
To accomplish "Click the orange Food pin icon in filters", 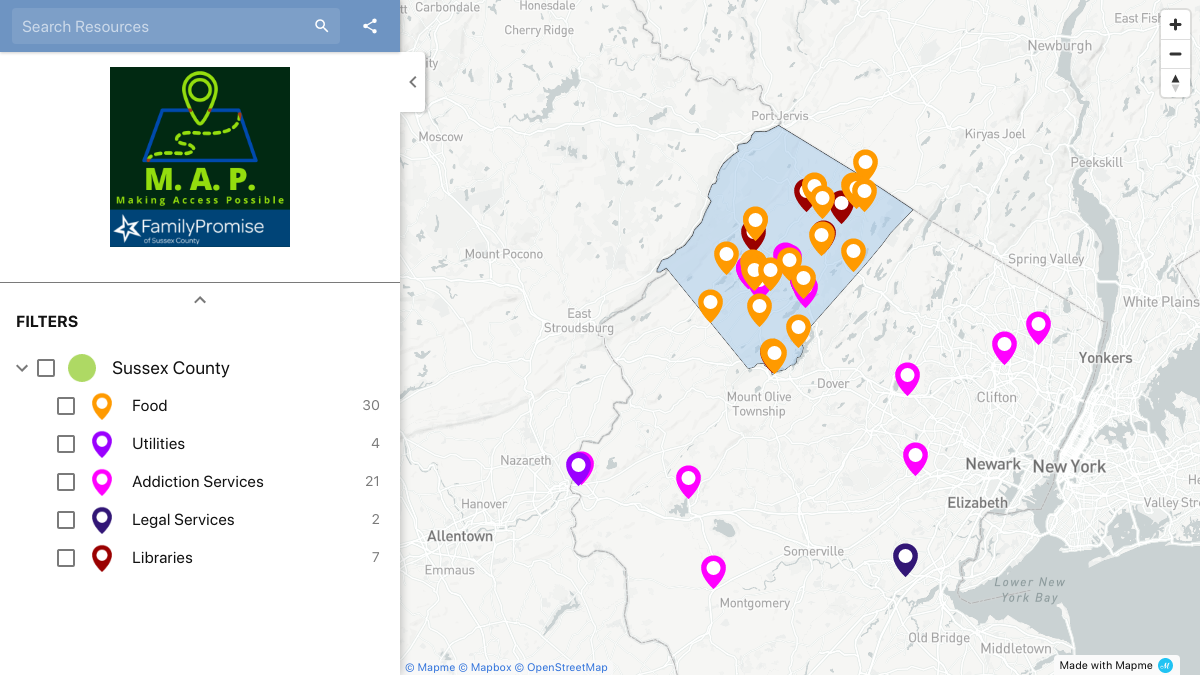I will [102, 406].
